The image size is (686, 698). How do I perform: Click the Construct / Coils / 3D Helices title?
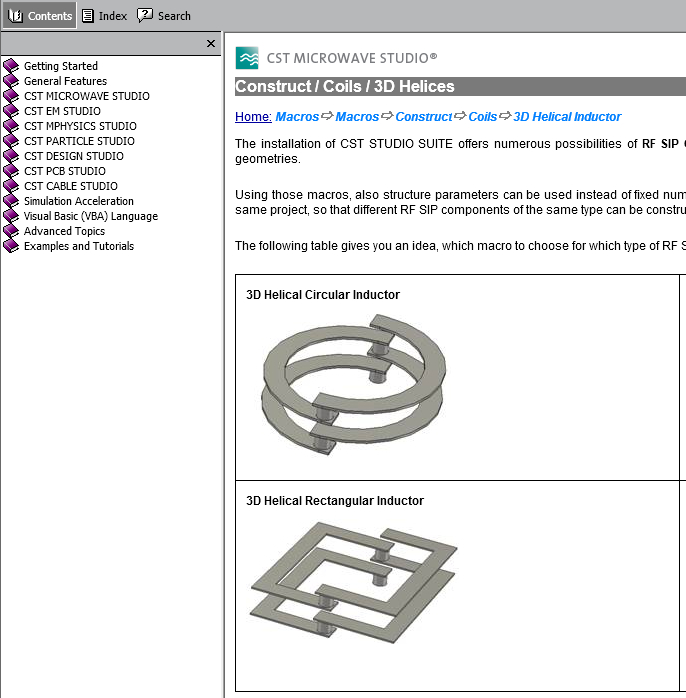[x=345, y=86]
